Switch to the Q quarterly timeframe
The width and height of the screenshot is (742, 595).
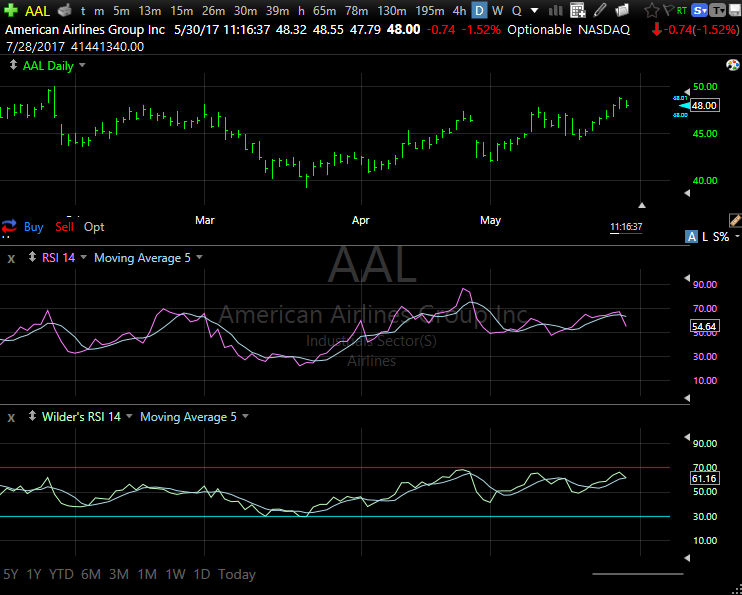tap(516, 10)
